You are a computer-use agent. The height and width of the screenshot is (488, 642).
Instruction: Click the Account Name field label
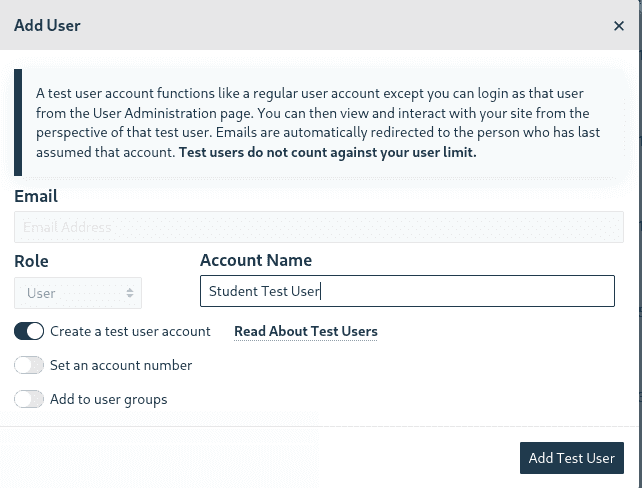tap(256, 260)
